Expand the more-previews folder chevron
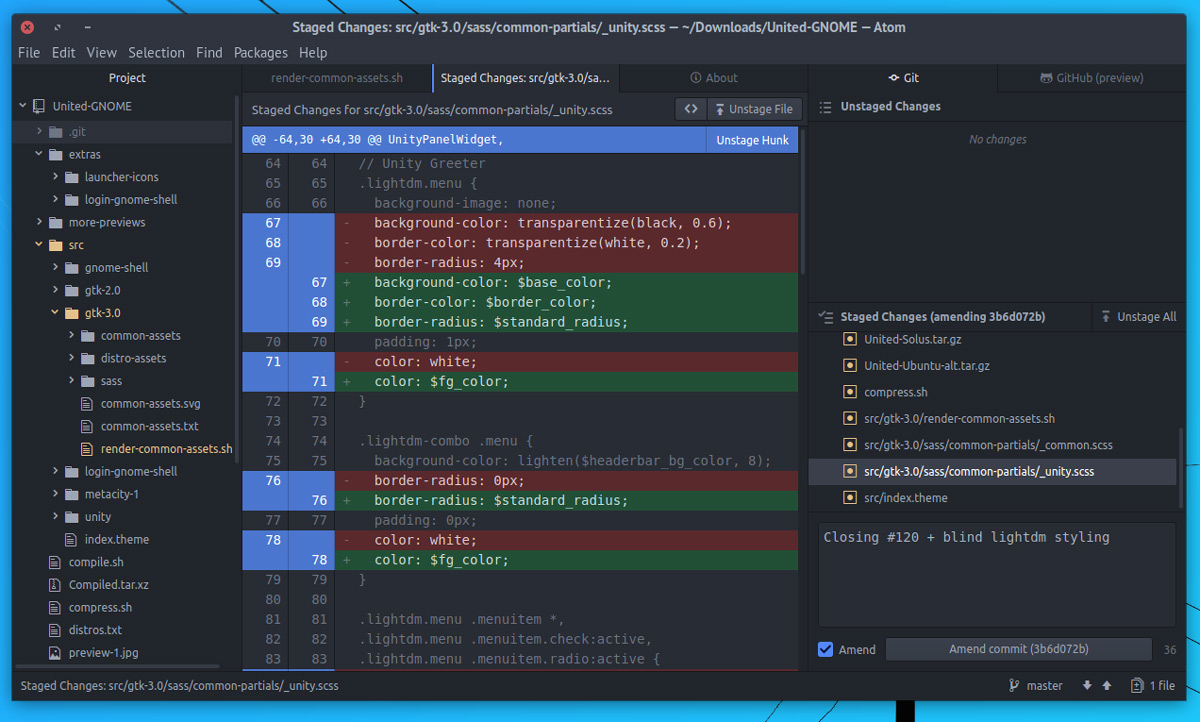 point(39,222)
